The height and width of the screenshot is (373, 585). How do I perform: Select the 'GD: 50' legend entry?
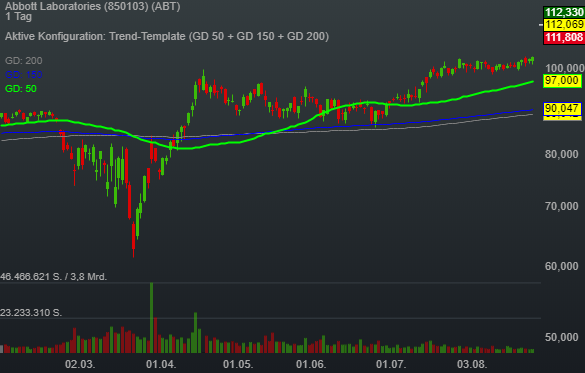(21, 89)
